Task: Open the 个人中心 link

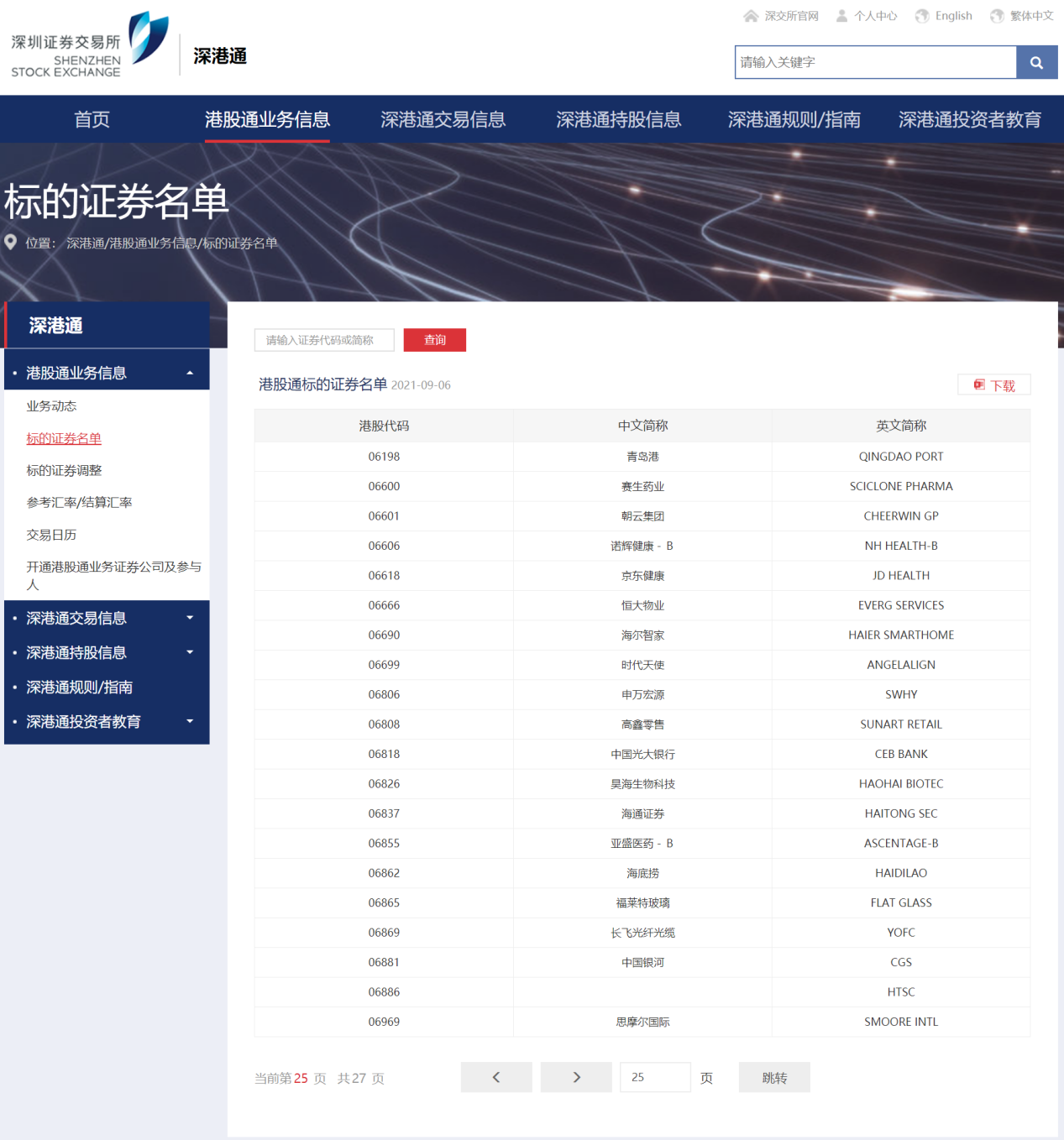Action: point(876,16)
